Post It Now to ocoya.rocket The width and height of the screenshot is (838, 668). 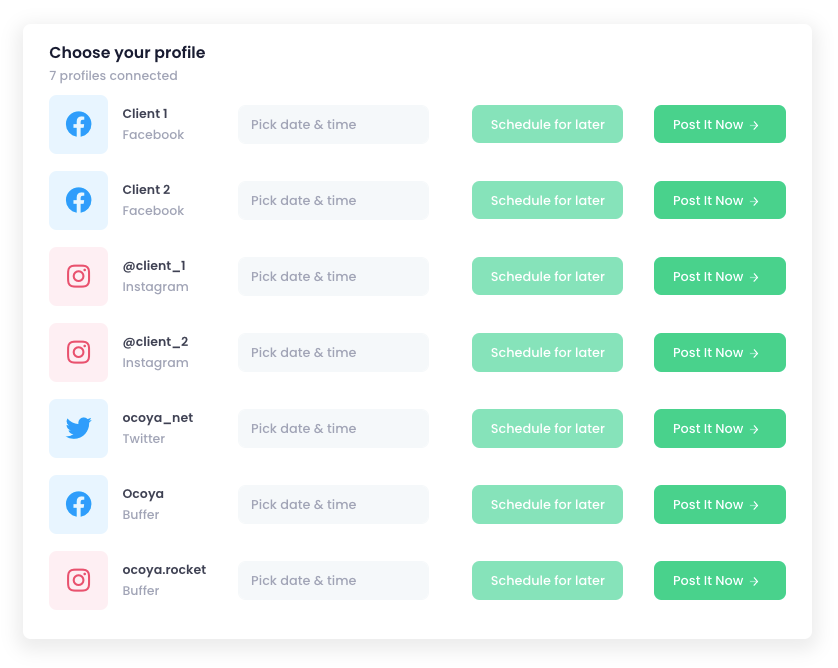pyautogui.click(x=720, y=580)
